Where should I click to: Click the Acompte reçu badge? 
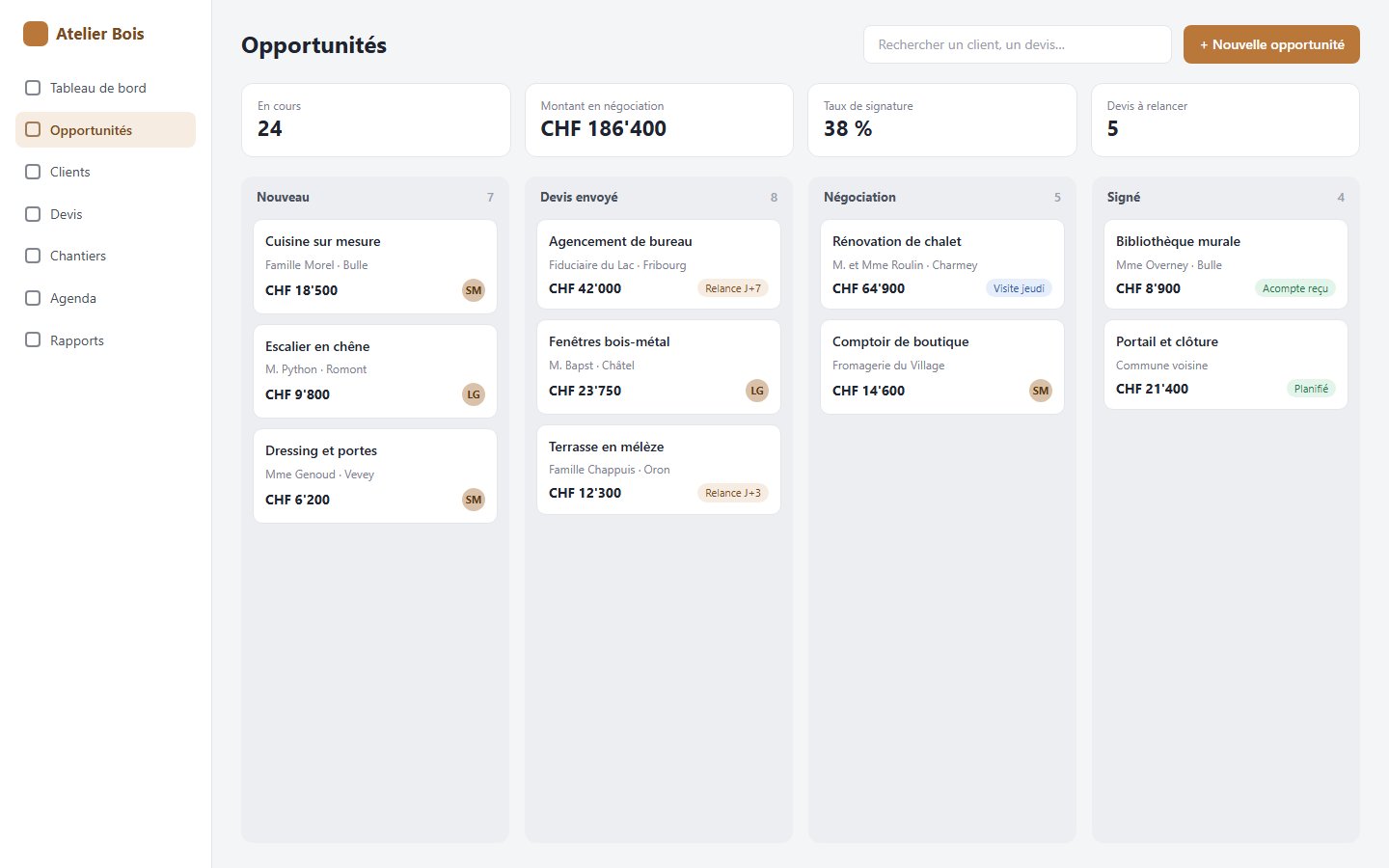[x=1295, y=288]
